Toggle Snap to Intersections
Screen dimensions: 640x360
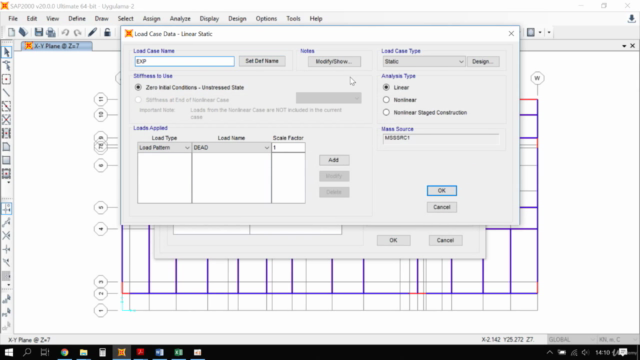click(x=7, y=236)
